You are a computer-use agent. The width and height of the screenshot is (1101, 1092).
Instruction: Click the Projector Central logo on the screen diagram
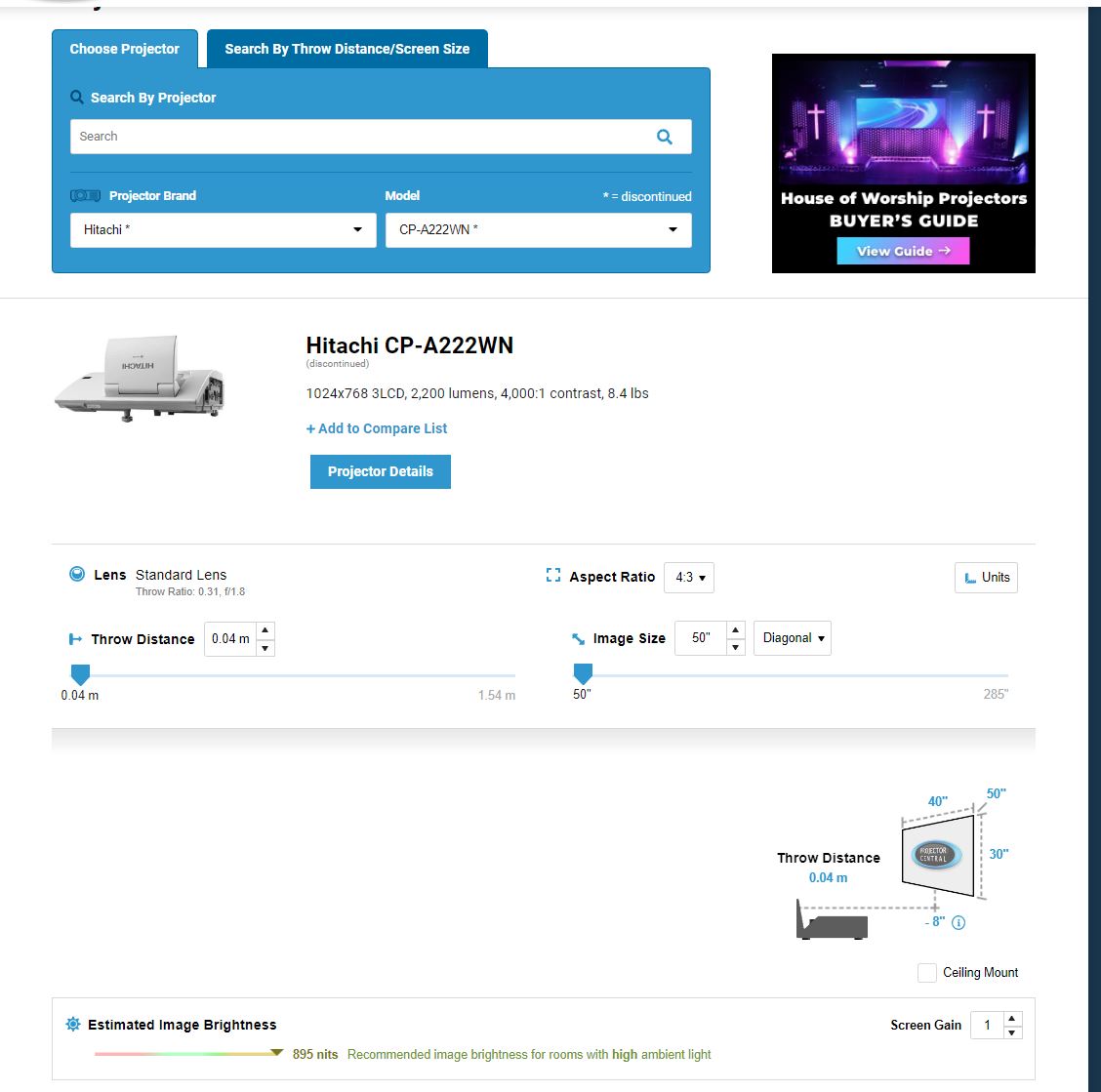[935, 855]
